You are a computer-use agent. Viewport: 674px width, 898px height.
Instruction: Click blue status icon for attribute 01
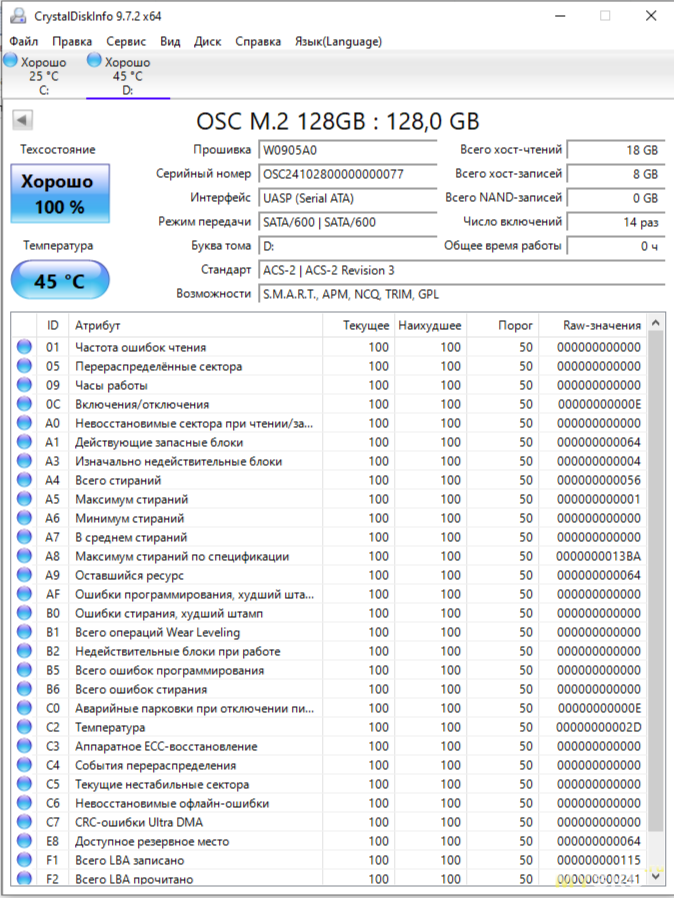coord(25,348)
